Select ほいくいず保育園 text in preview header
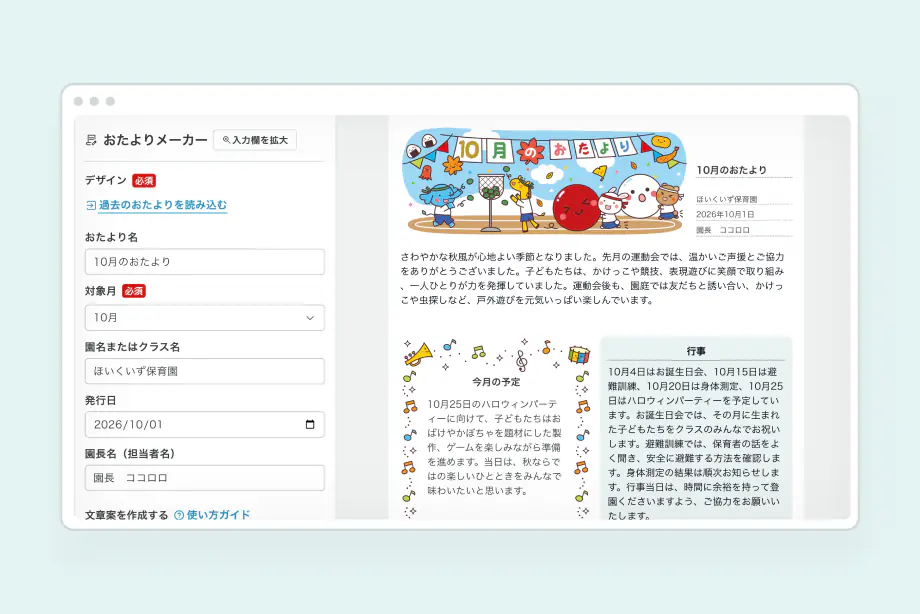Screen dimensions: 920x614 pos(726,199)
